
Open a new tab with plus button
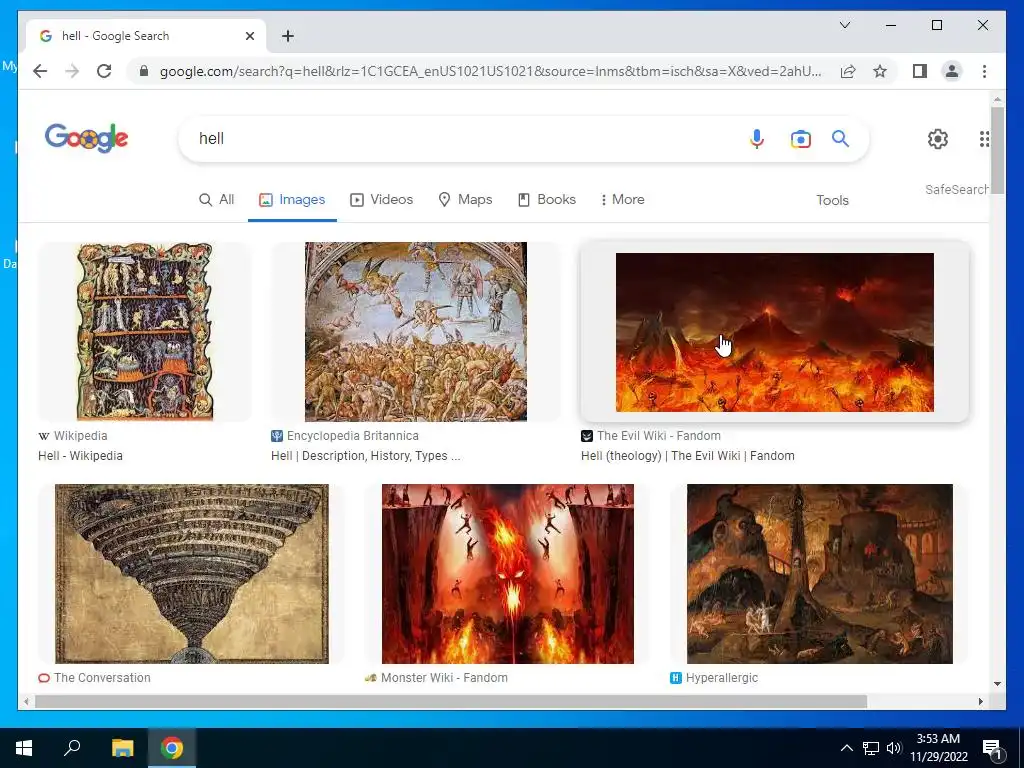(287, 36)
